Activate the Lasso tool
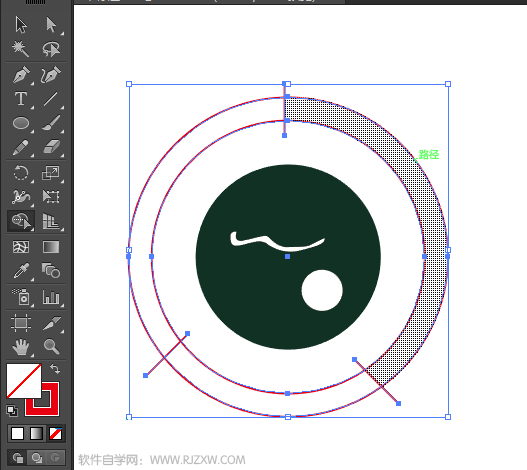Viewport: 527px width, 470px height. [51, 49]
